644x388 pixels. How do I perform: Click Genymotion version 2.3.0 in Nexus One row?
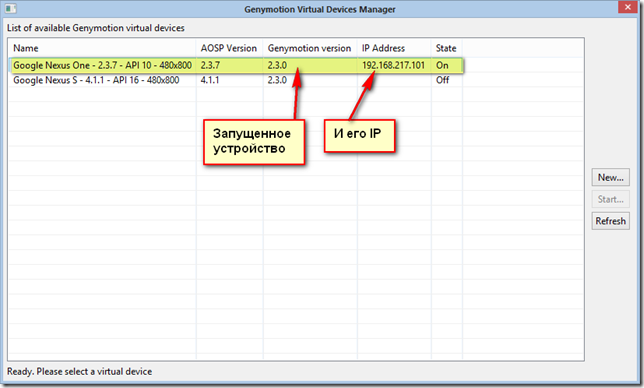tap(277, 65)
